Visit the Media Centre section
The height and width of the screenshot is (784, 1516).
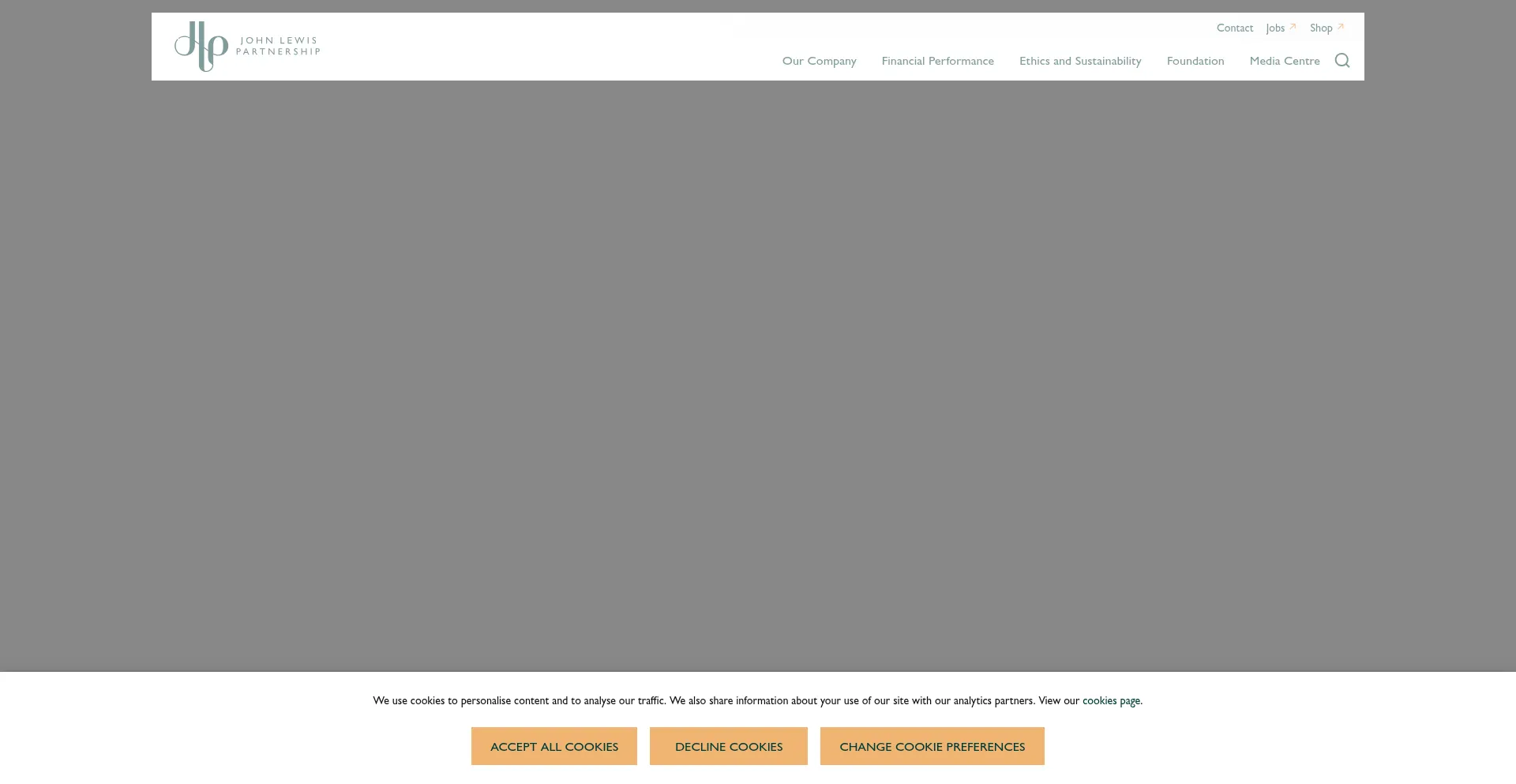click(1284, 61)
